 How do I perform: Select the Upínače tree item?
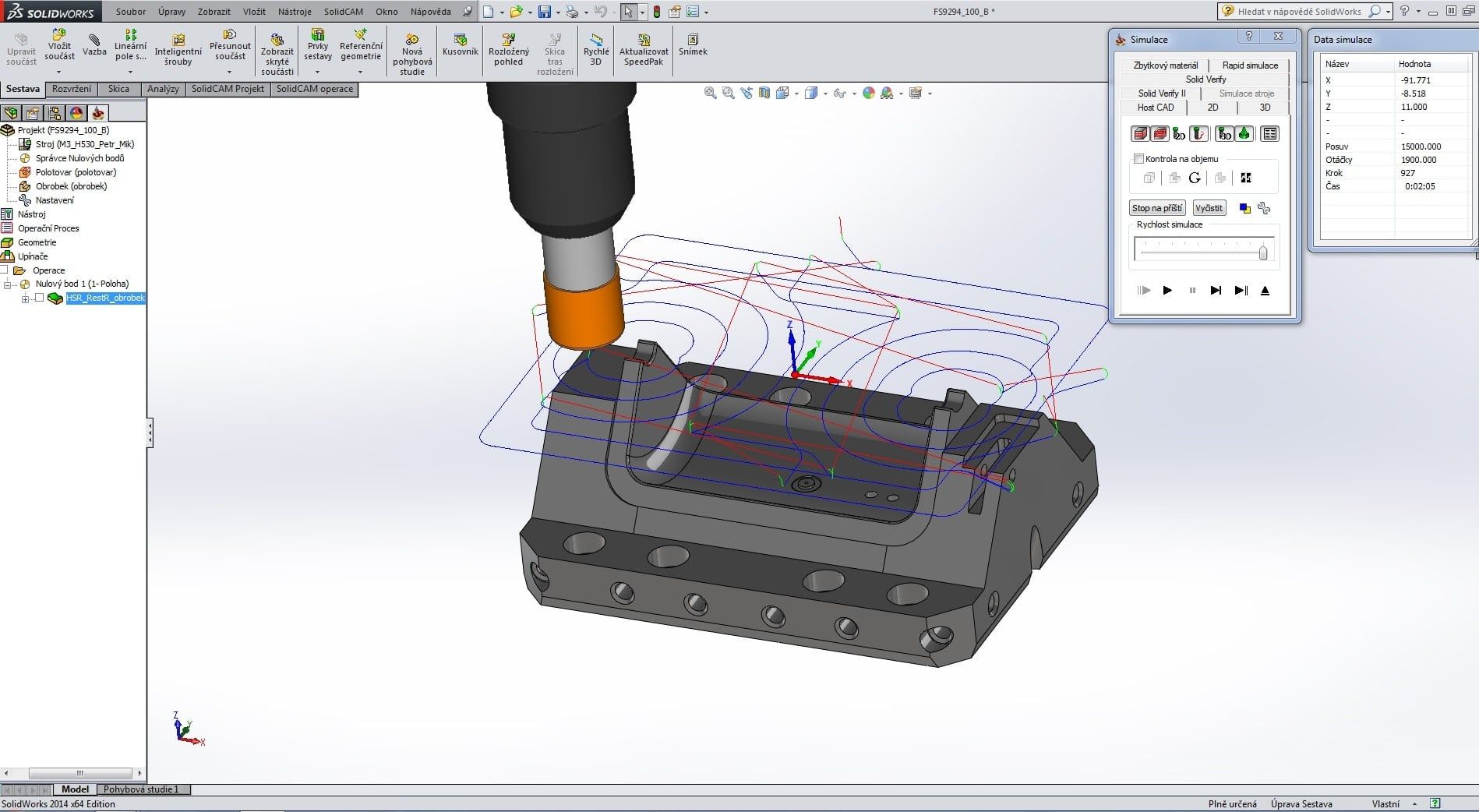coord(24,256)
